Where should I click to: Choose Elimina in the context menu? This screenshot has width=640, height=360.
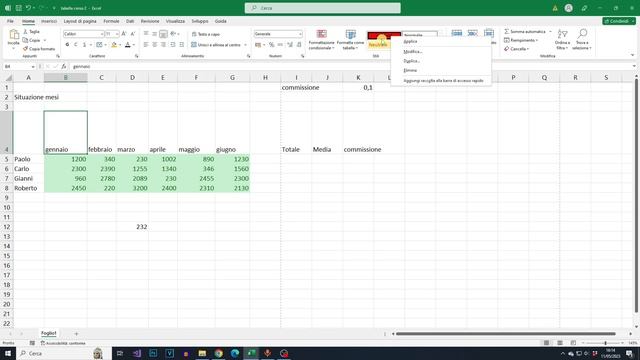click(x=410, y=70)
